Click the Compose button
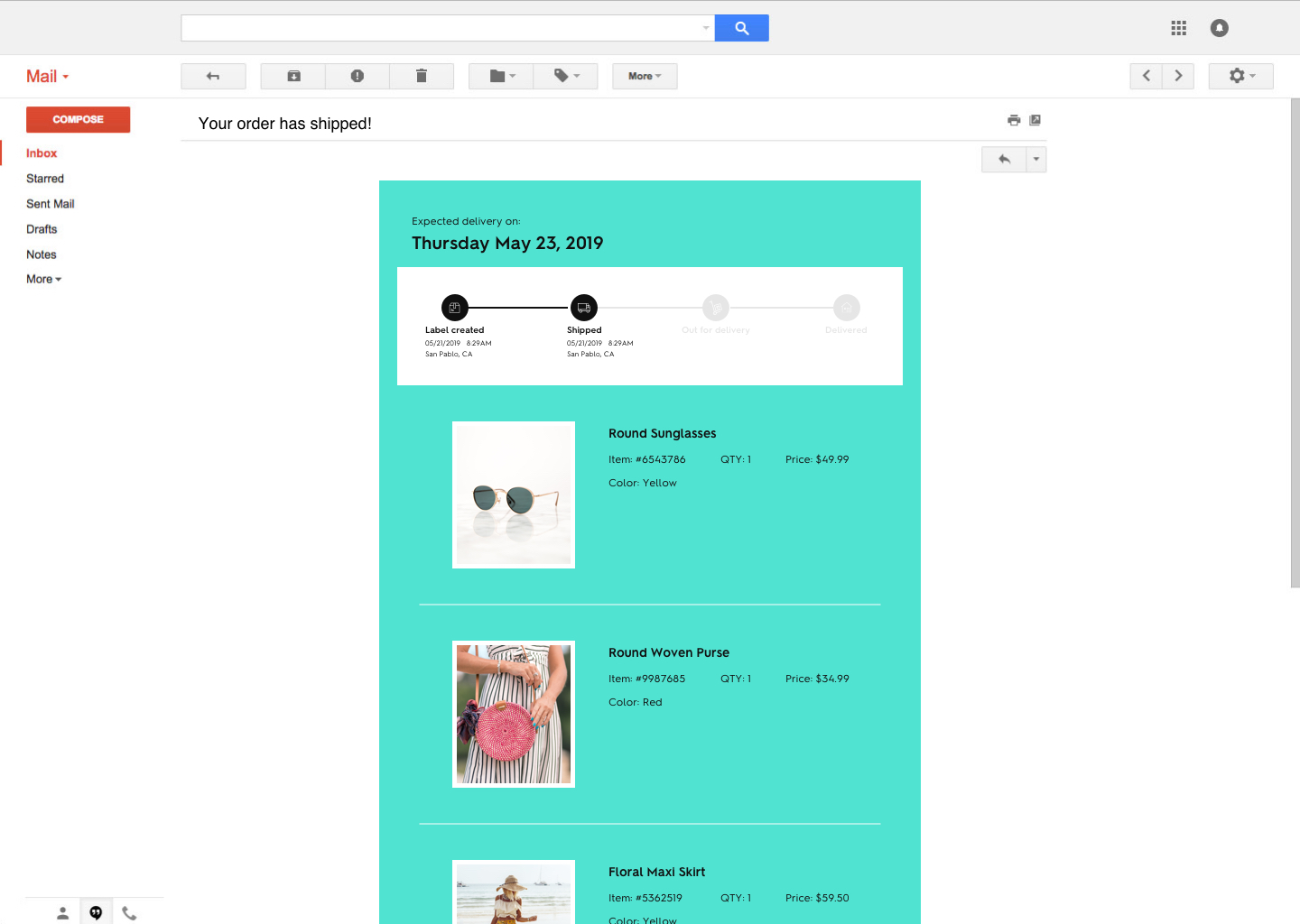The image size is (1300, 924). pos(78,119)
